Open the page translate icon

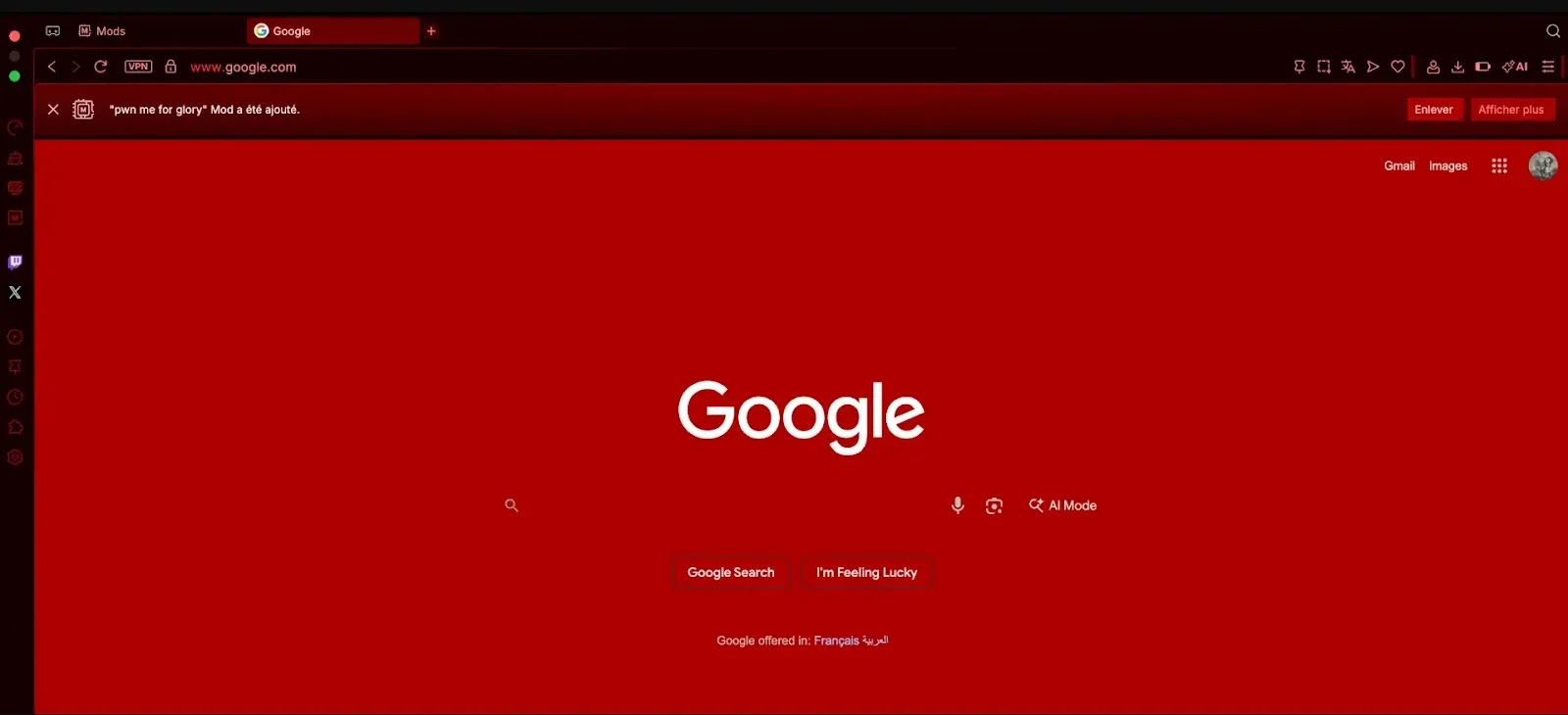[1348, 67]
